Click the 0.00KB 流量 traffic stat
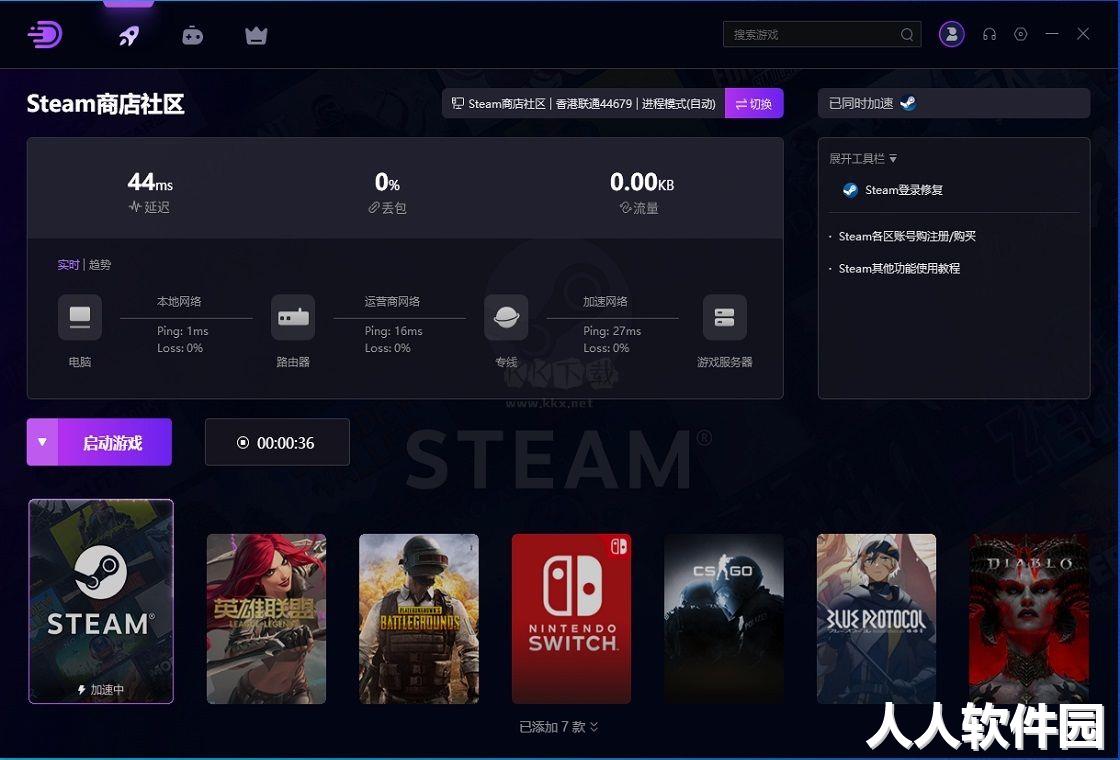The width and height of the screenshot is (1120, 760). (x=641, y=192)
